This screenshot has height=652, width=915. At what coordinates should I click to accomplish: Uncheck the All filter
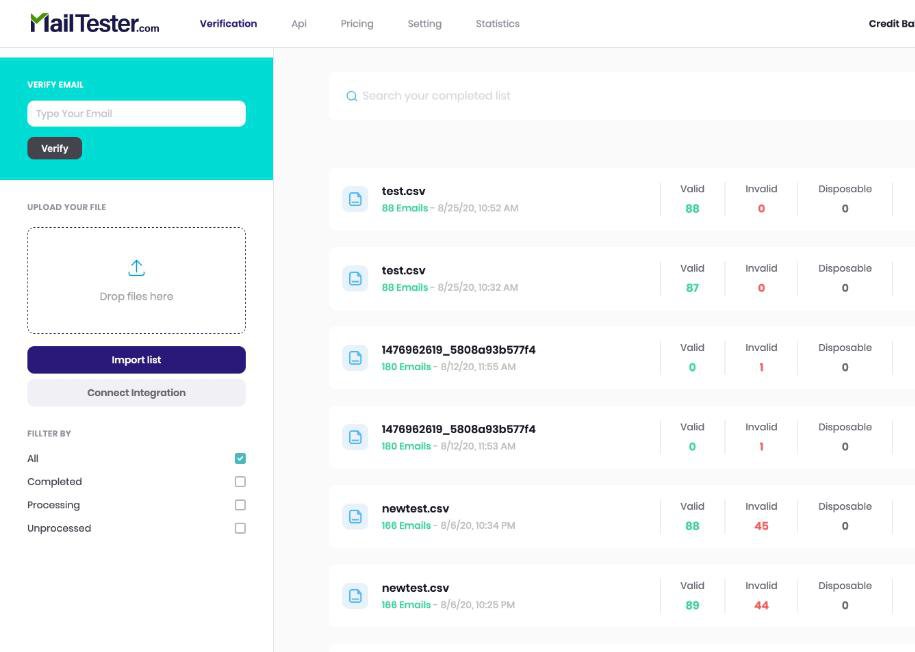tap(239, 458)
